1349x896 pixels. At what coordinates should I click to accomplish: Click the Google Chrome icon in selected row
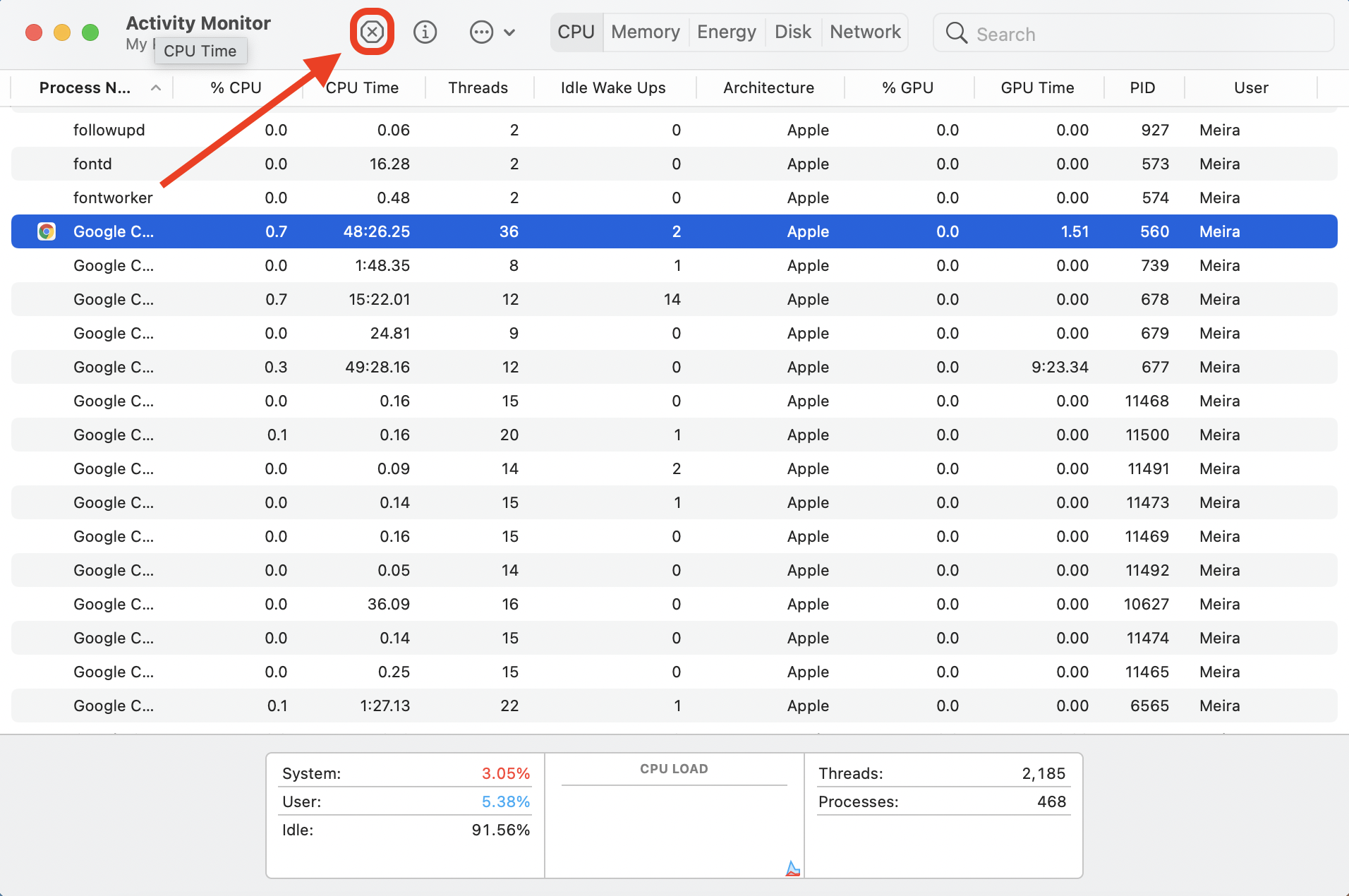(x=47, y=231)
